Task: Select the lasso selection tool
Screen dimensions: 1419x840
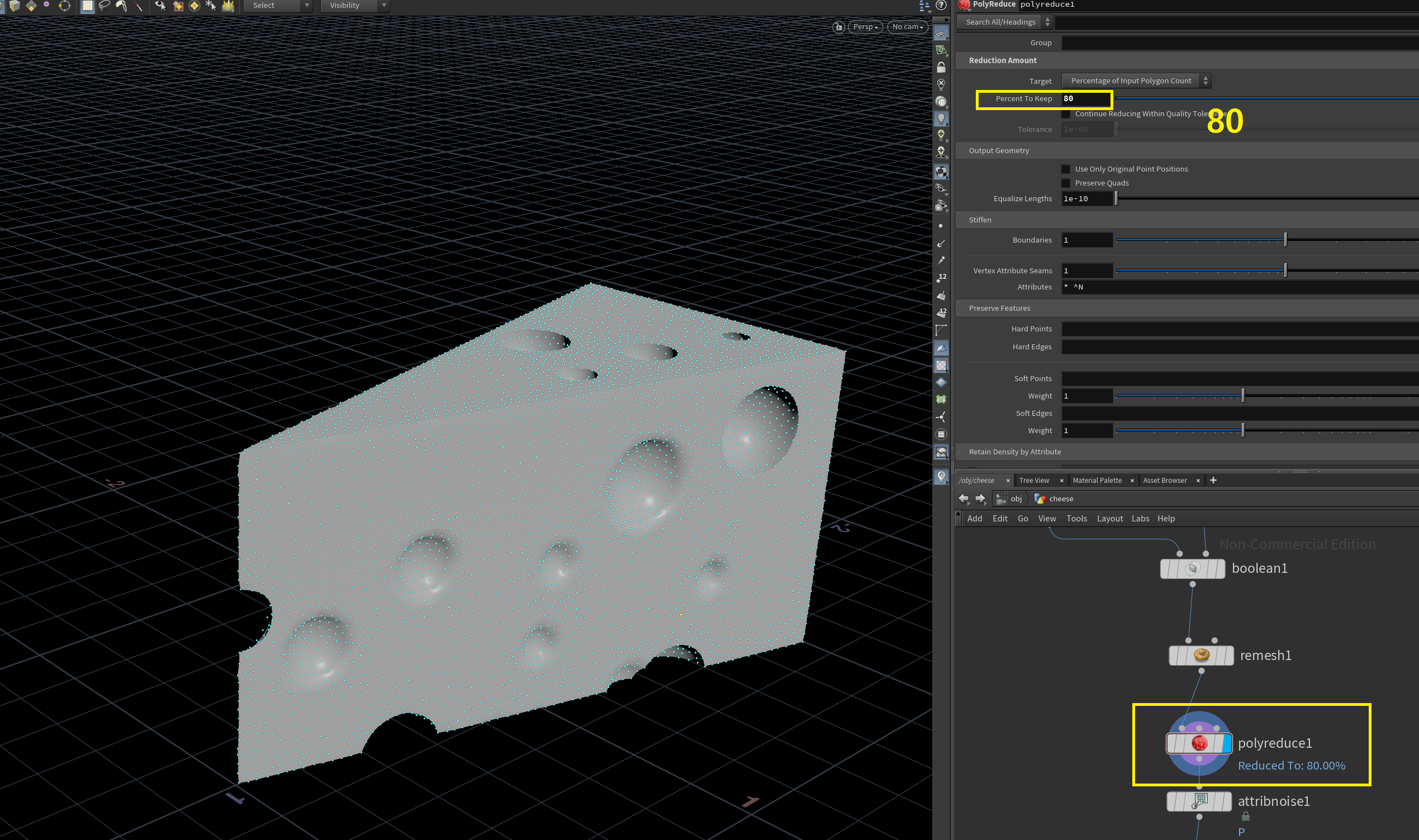Action: point(104,6)
